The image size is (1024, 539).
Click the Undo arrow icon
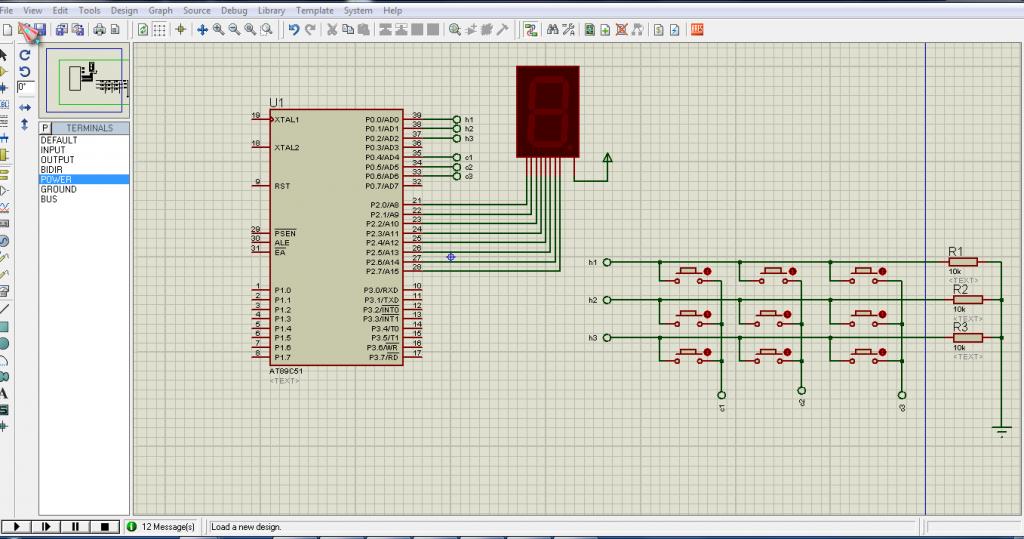tap(294, 30)
